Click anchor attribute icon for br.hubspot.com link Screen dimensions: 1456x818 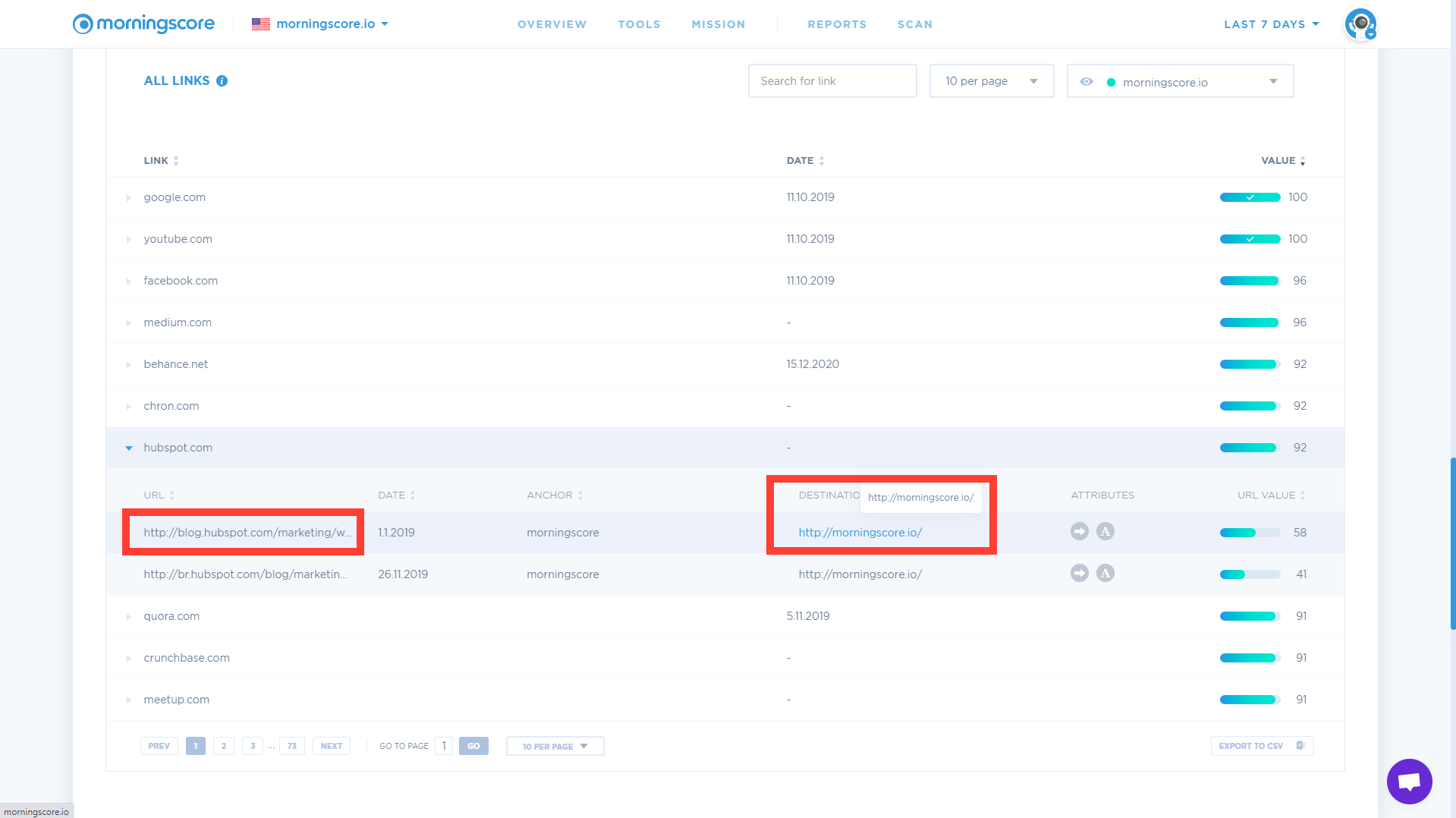click(x=1105, y=574)
